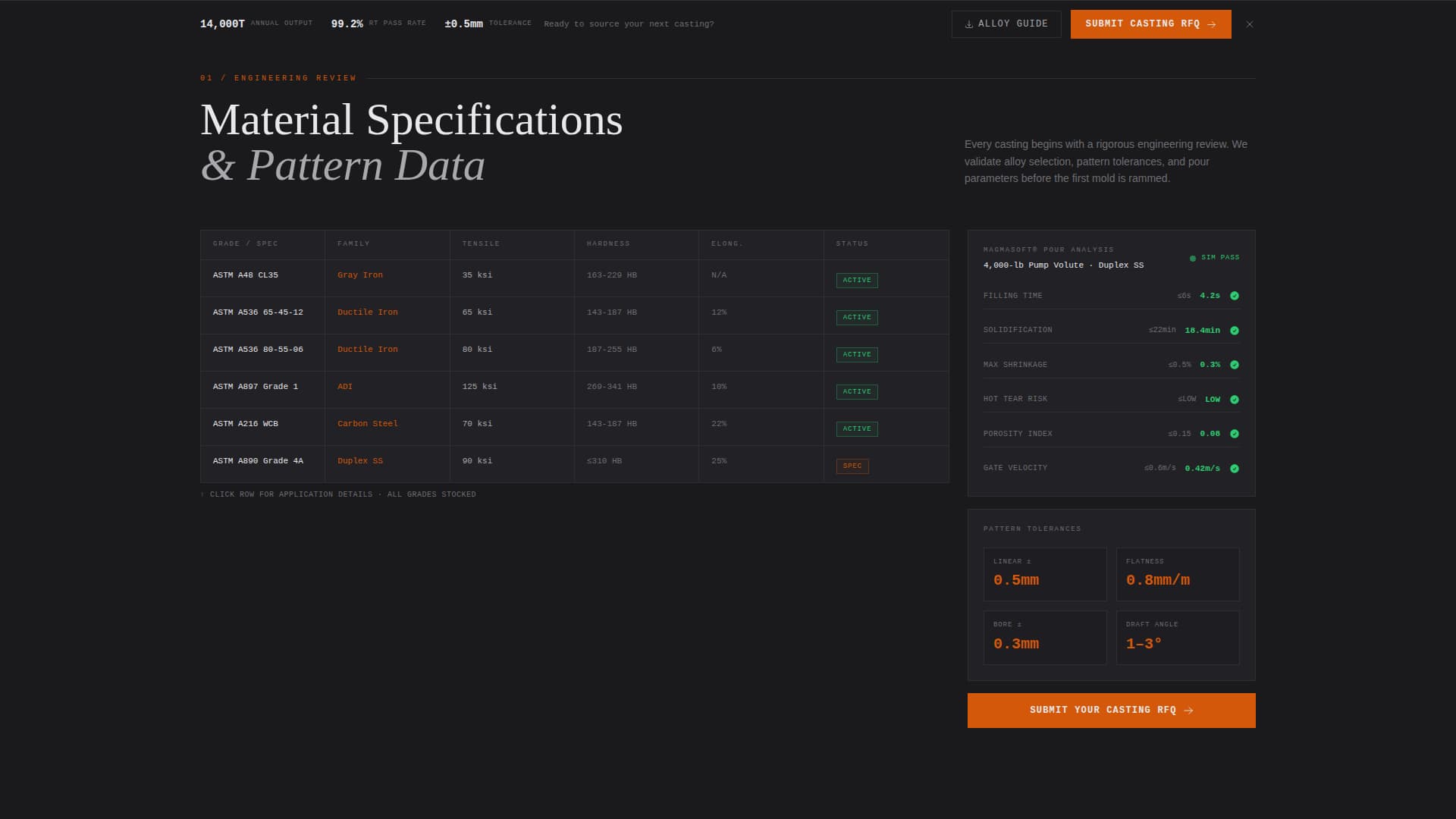Toggle the ACTIVE badge for ASTM A48 CL35

pos(856,280)
